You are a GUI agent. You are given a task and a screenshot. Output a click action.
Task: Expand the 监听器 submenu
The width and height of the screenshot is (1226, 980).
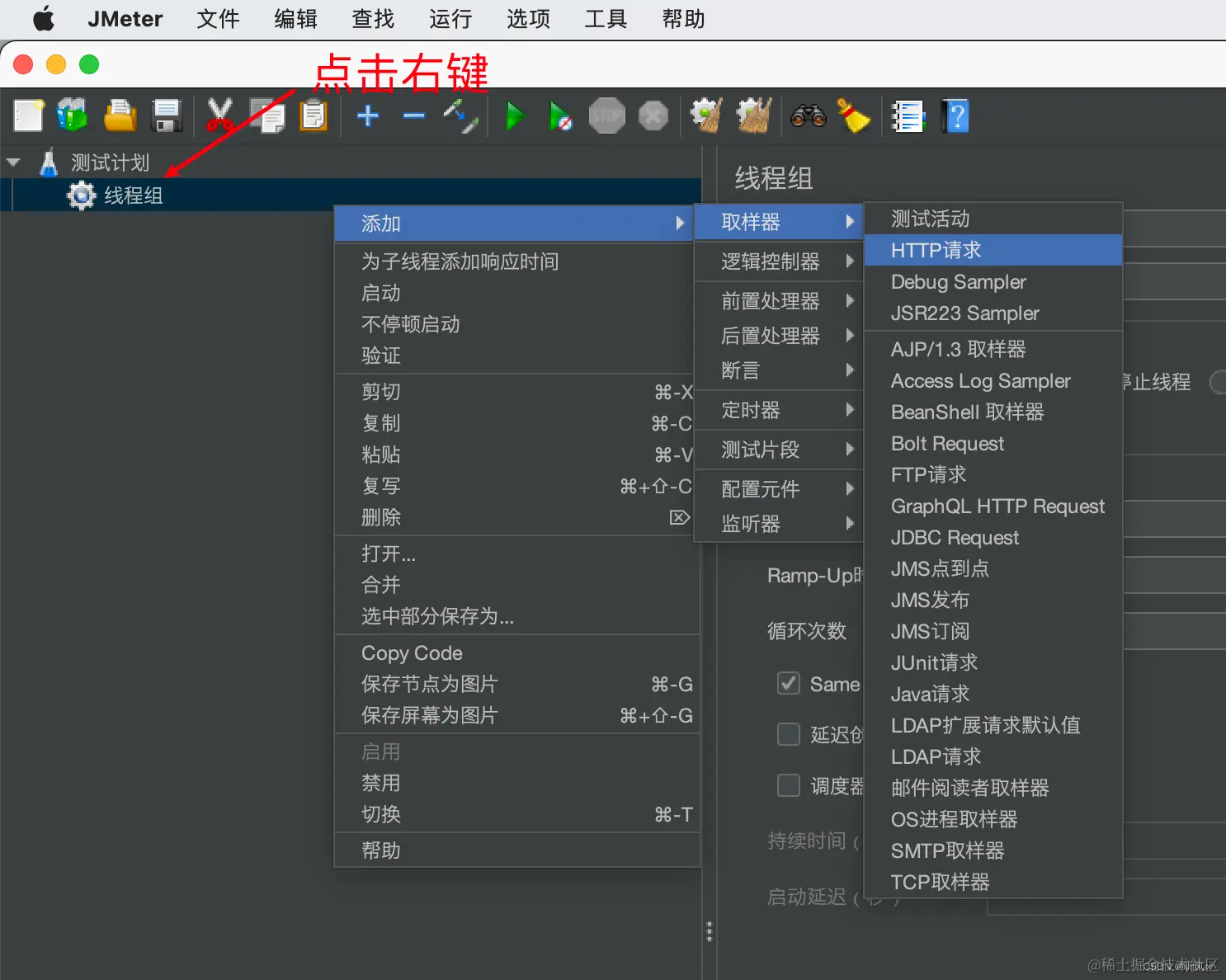[778, 524]
